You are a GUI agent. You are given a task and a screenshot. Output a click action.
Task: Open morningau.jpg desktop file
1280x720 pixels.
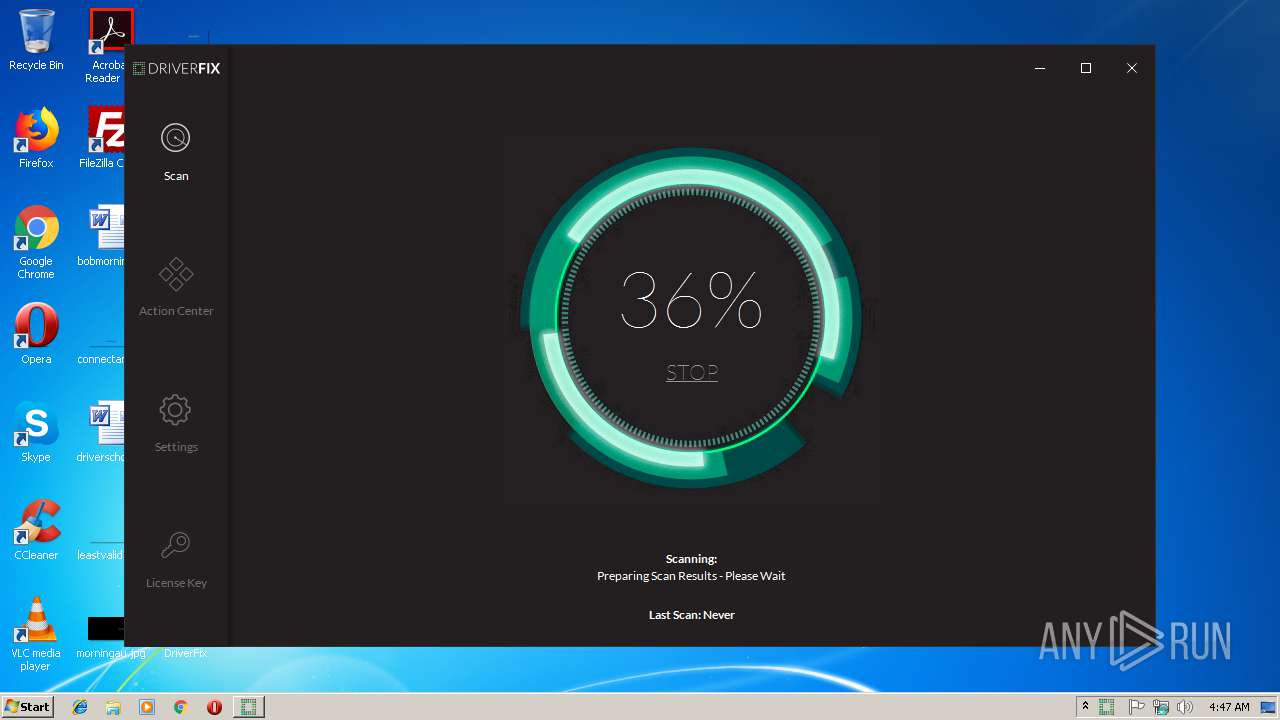108,638
